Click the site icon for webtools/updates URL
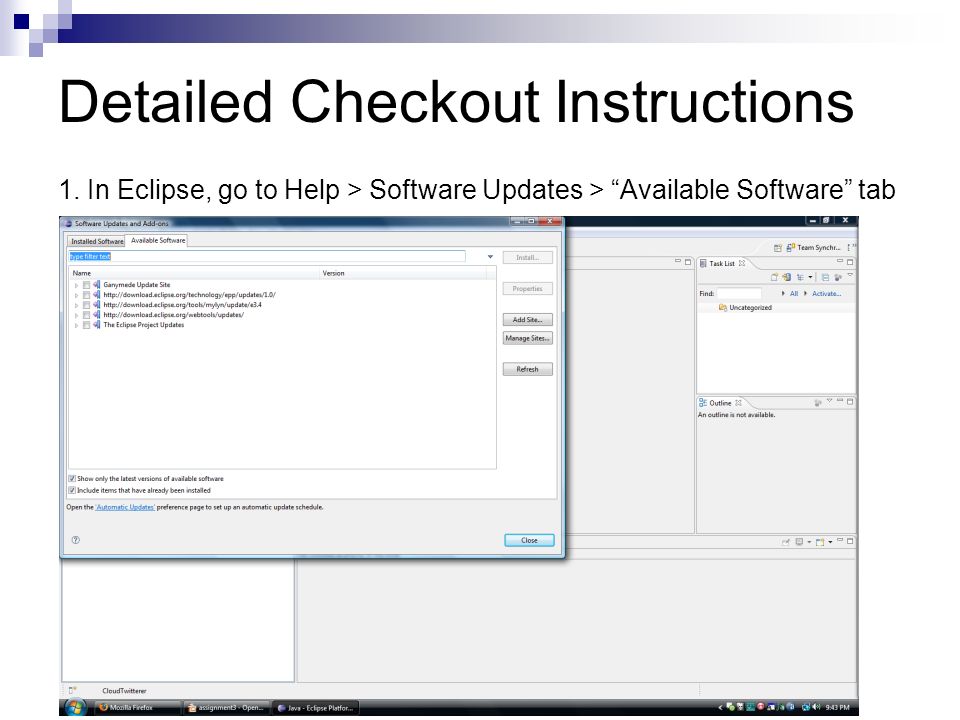Viewport: 960px width, 720px height. 96,315
